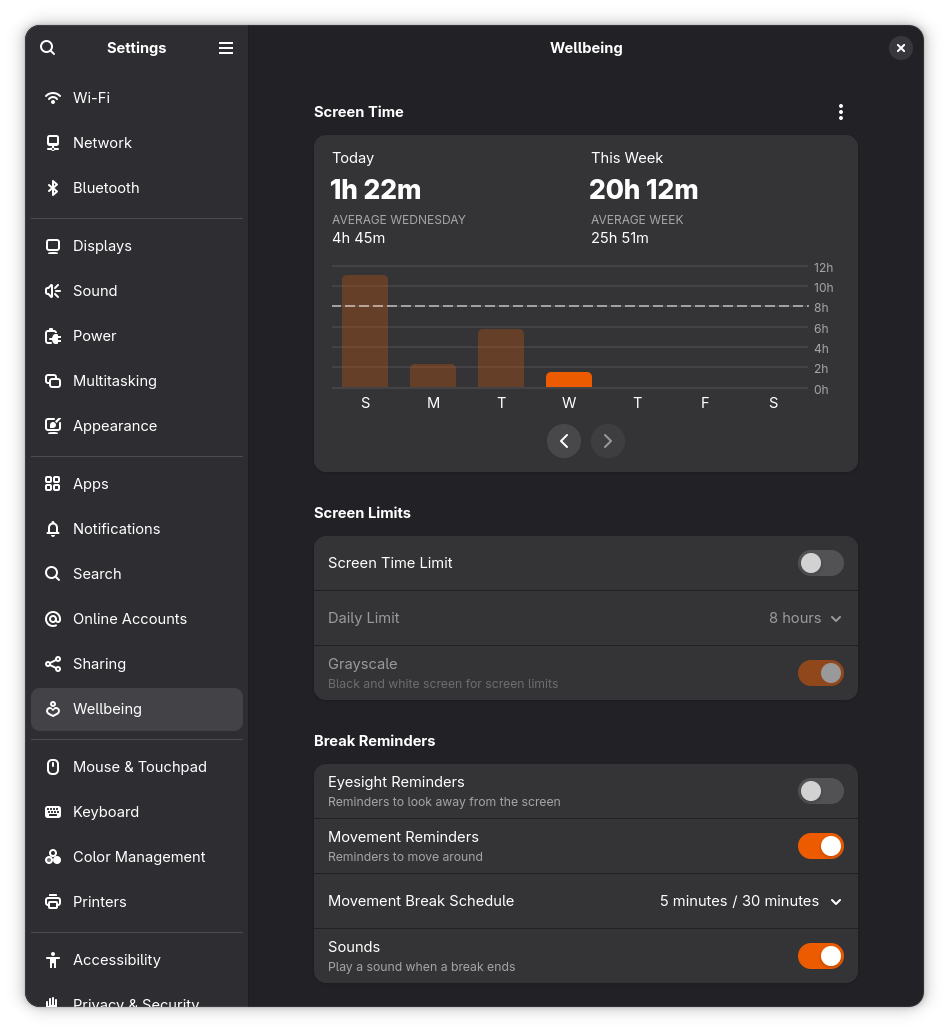Go to Mouse & Touchpad settings
The height and width of the screenshot is (1032, 949).
tap(139, 767)
